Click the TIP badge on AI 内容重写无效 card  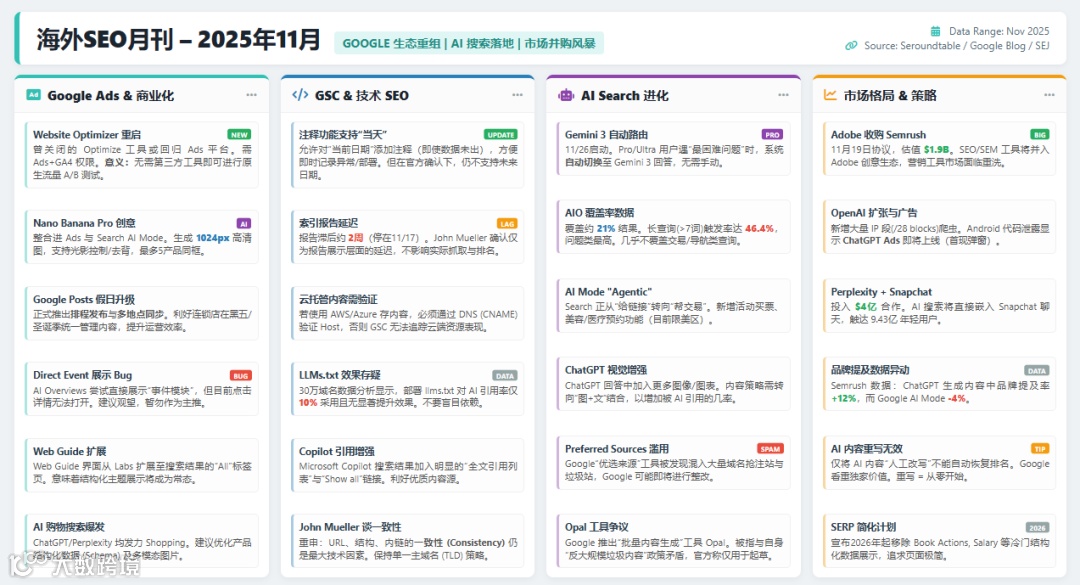coord(1040,449)
